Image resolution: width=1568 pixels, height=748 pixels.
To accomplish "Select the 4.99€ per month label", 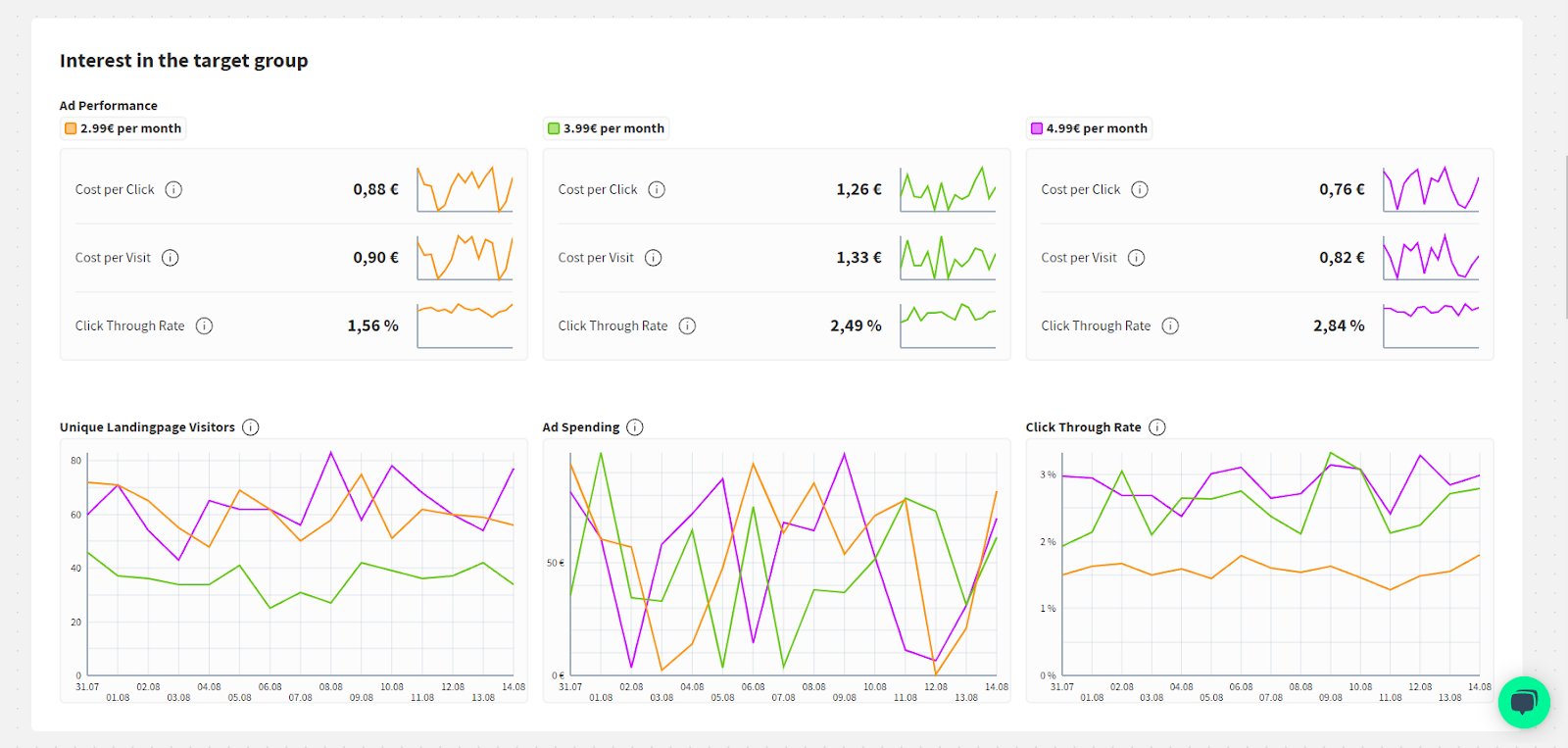I will pos(1097,128).
